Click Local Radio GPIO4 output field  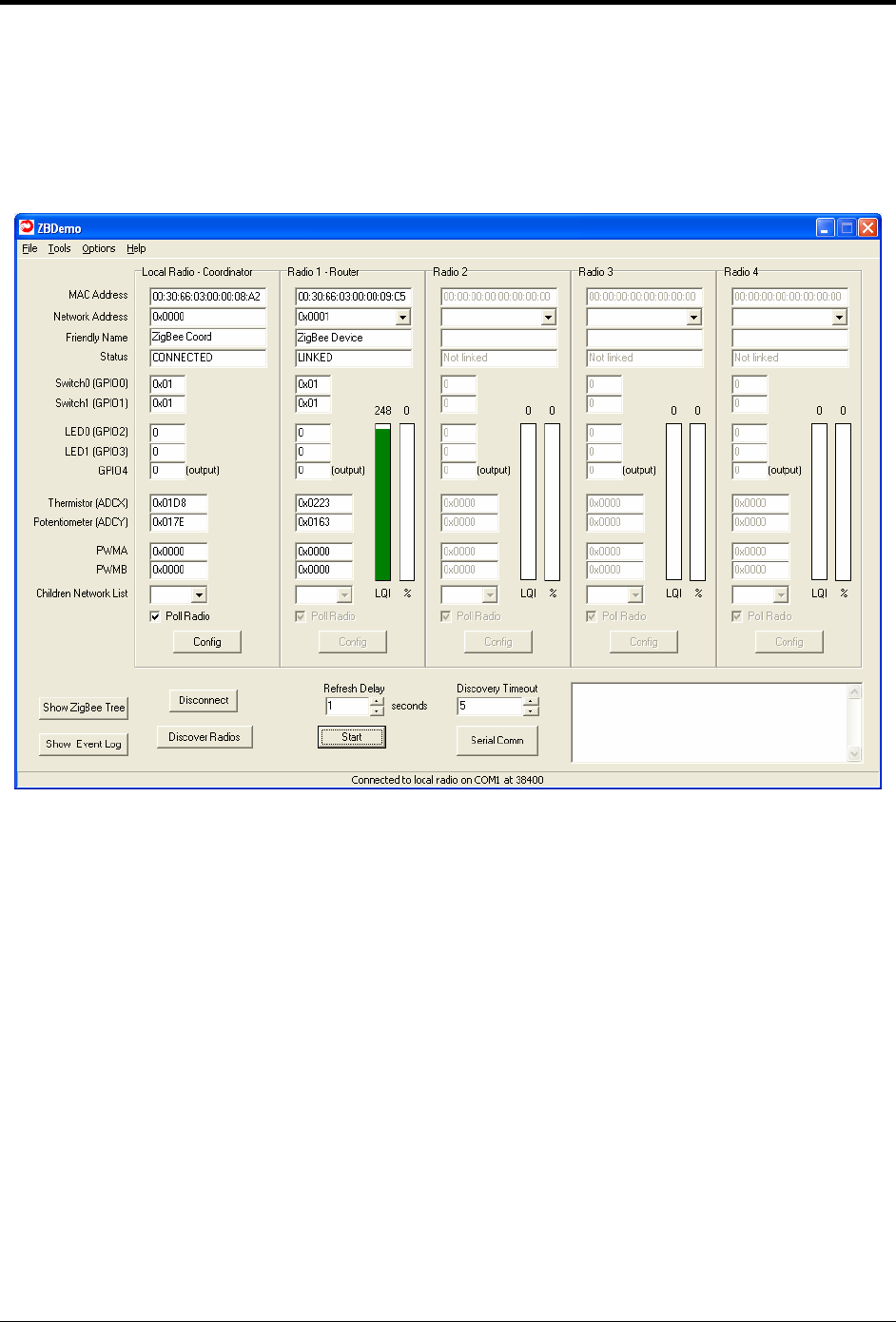[x=167, y=471]
